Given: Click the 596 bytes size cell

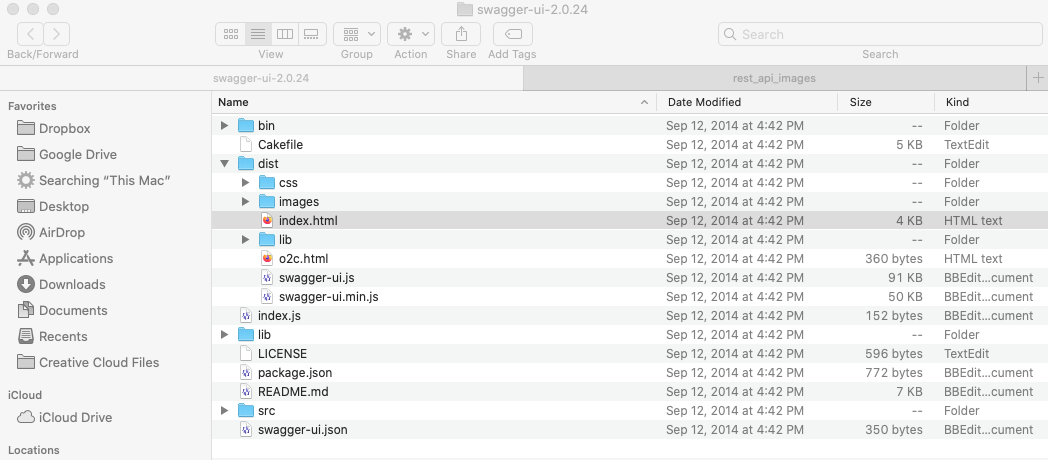Looking at the screenshot, I should click(894, 354).
